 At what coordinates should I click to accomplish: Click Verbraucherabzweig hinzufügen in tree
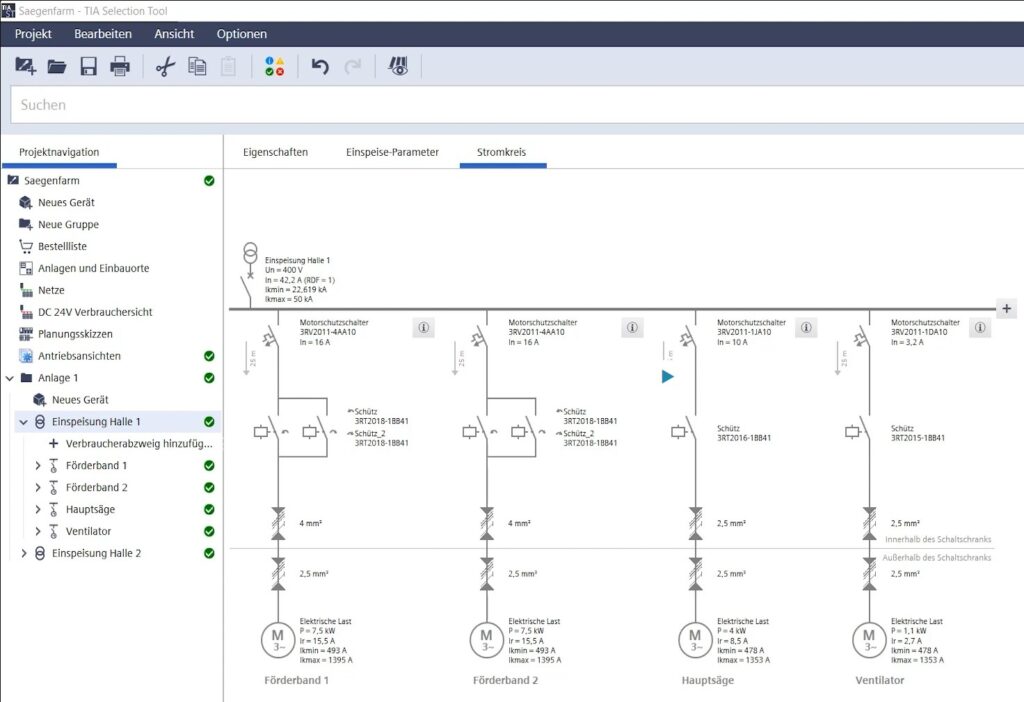[x=138, y=444]
